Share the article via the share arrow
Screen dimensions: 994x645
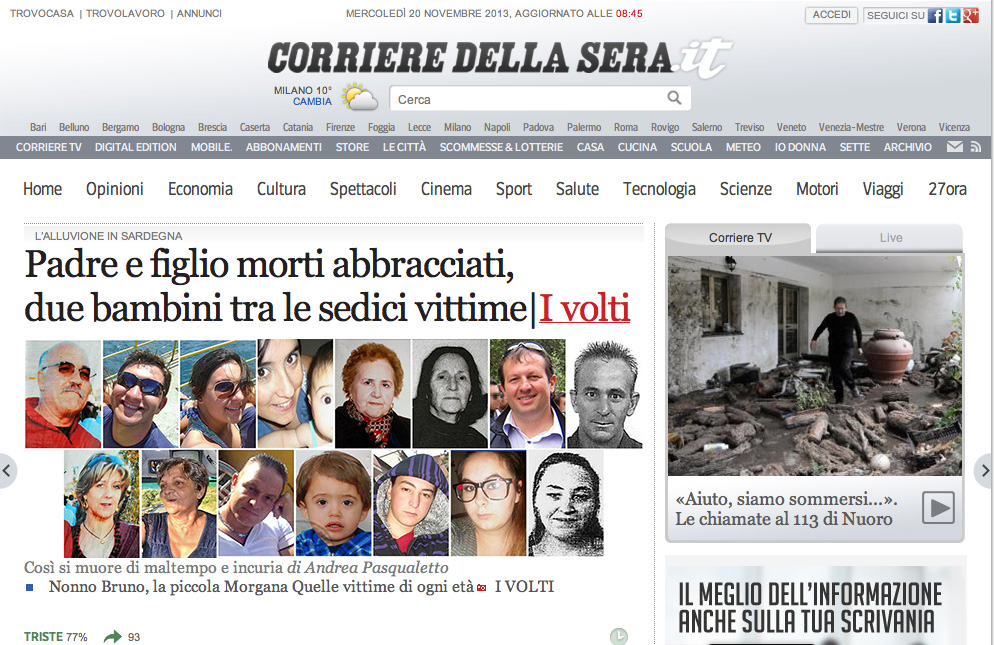[112, 635]
